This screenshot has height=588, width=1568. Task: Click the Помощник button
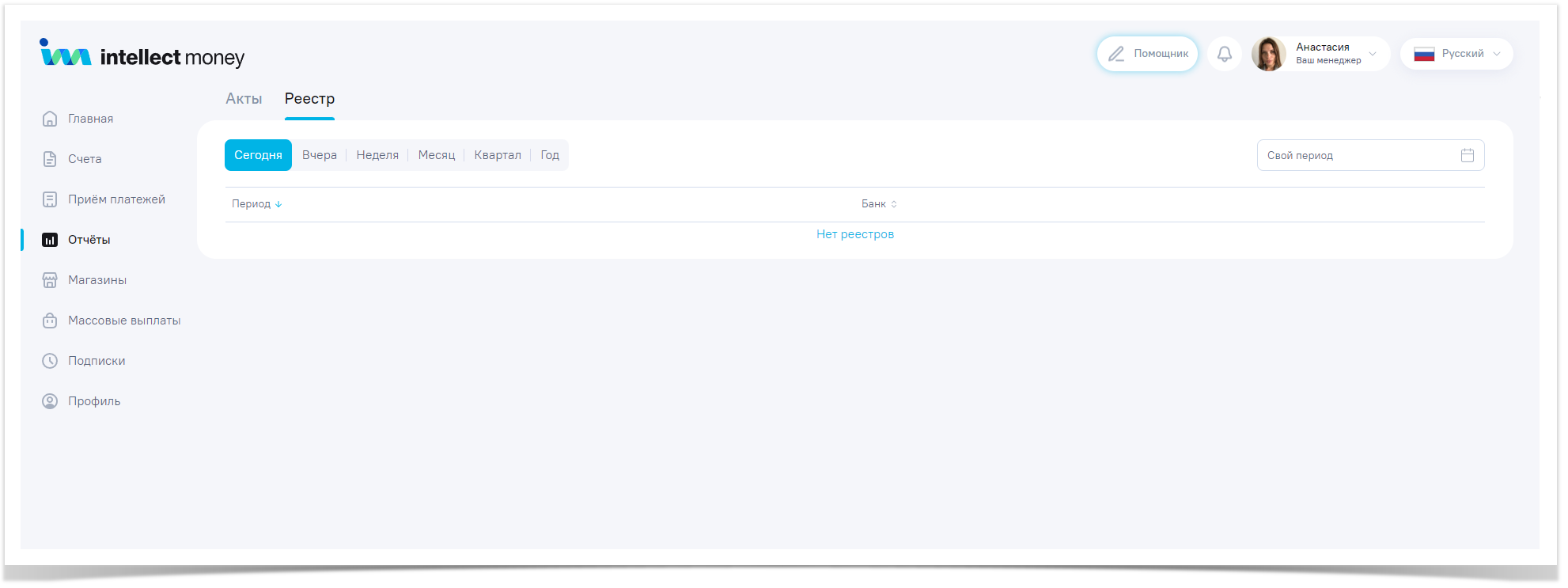click(x=1147, y=54)
